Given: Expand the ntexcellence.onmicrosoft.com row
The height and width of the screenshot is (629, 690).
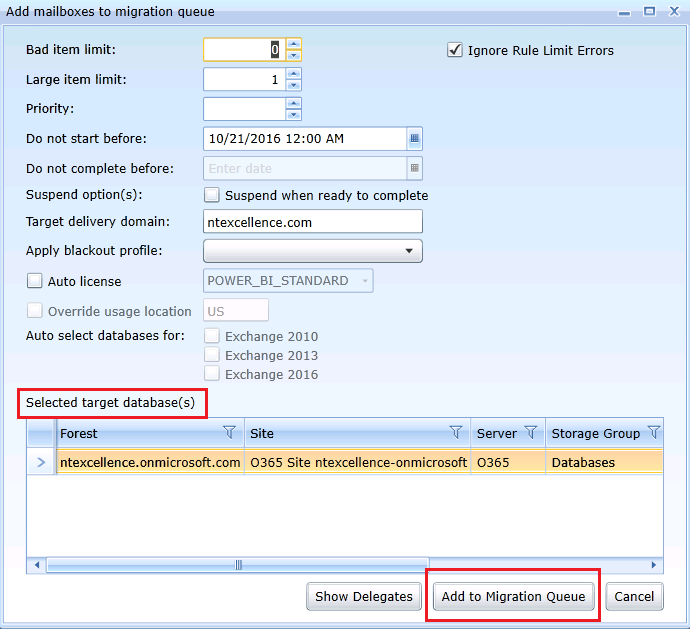Looking at the screenshot, I should (x=41, y=462).
